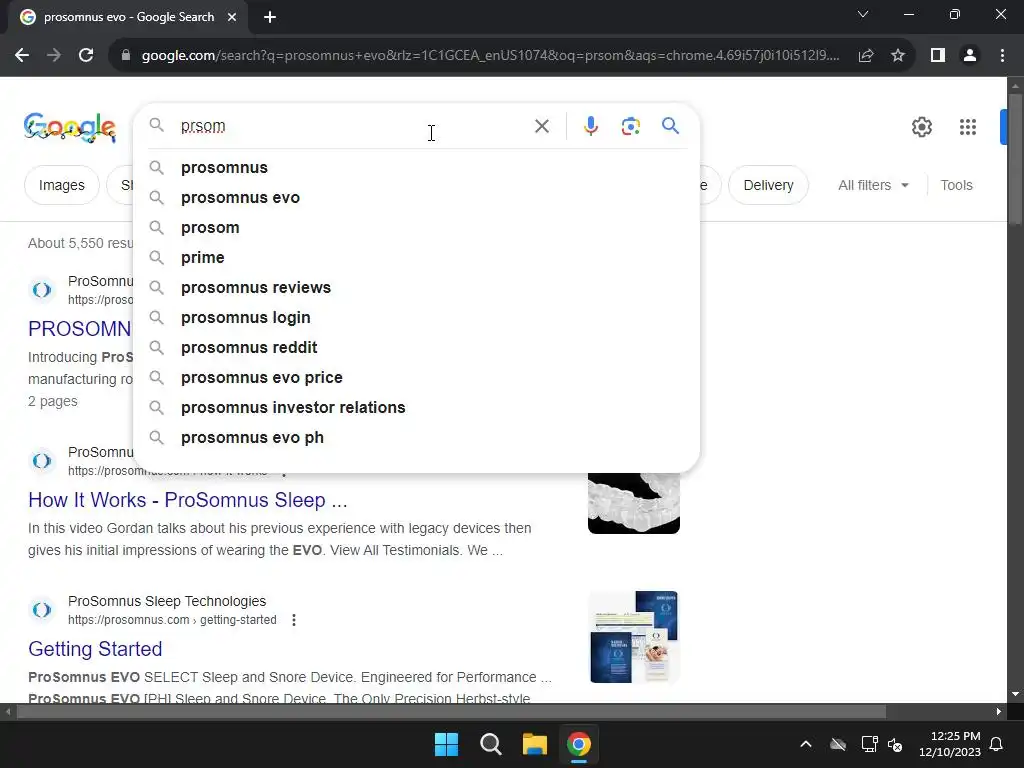Go to Google home via logo
Image resolution: width=1024 pixels, height=768 pixels.
[x=70, y=127]
